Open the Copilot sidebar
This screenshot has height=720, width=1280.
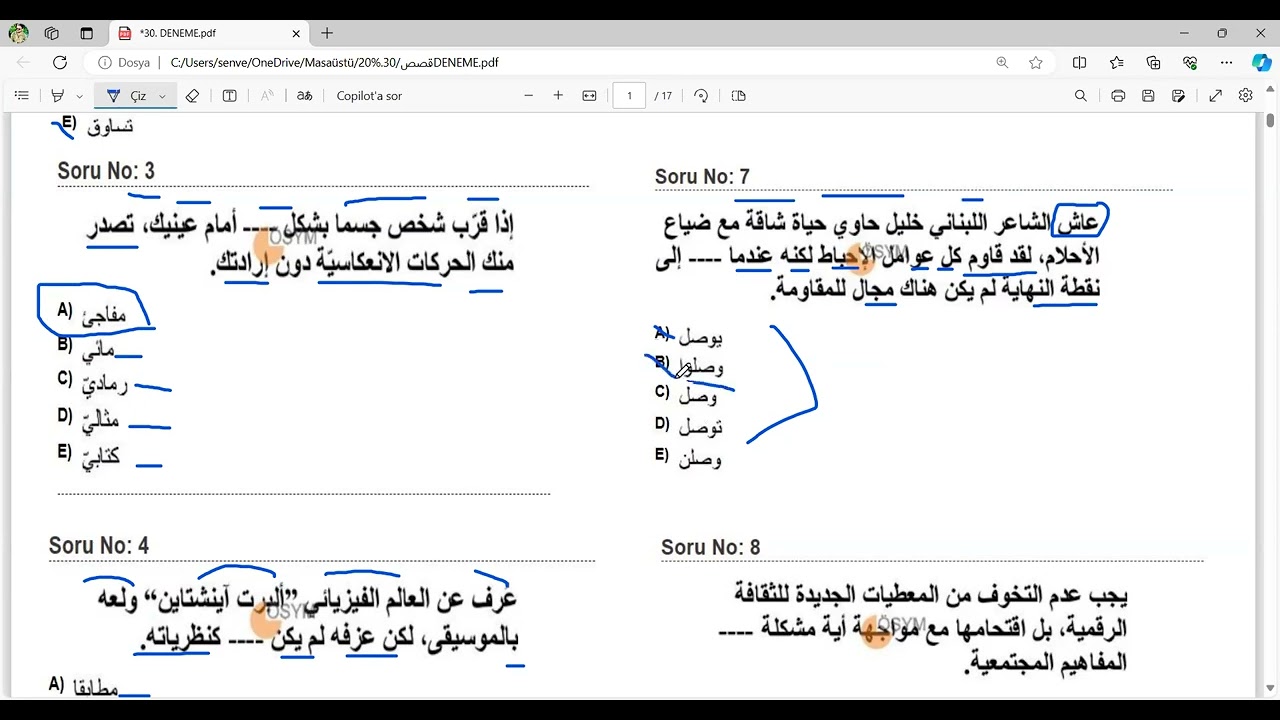1261,62
